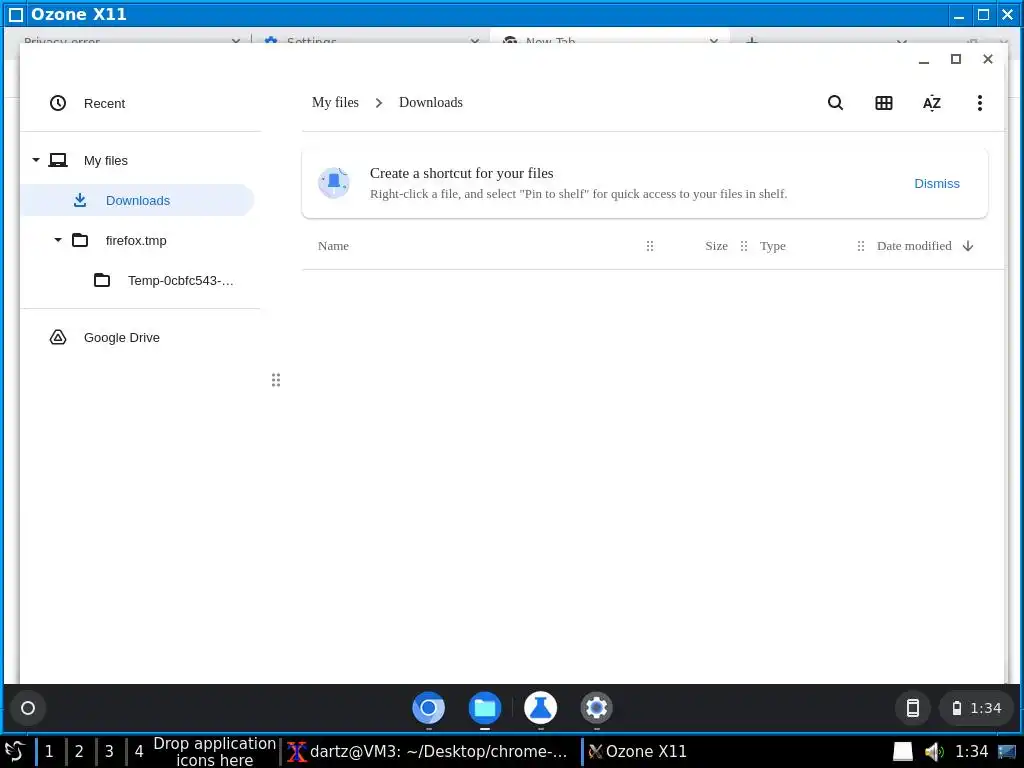Click the Name column resize handle

(x=650, y=246)
